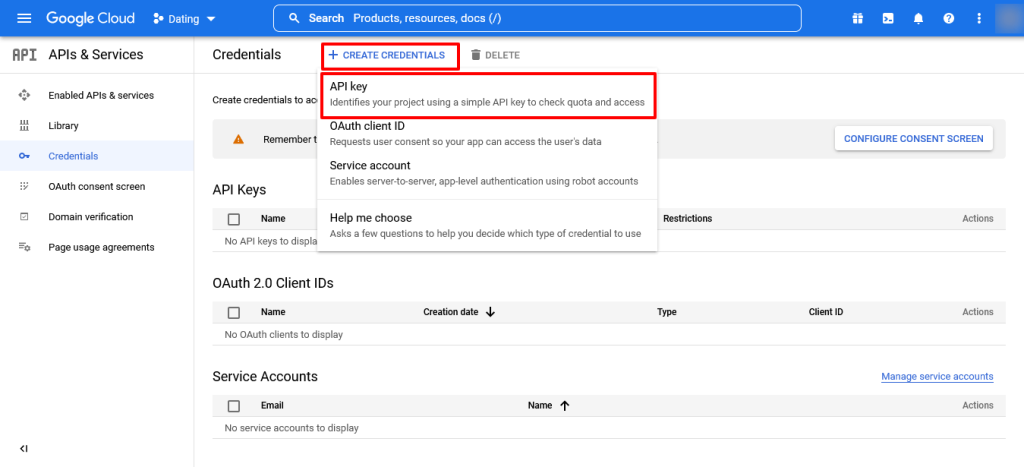The image size is (1024, 467).
Task: Check the API Keys select-all checkbox
Action: pyautogui.click(x=234, y=219)
